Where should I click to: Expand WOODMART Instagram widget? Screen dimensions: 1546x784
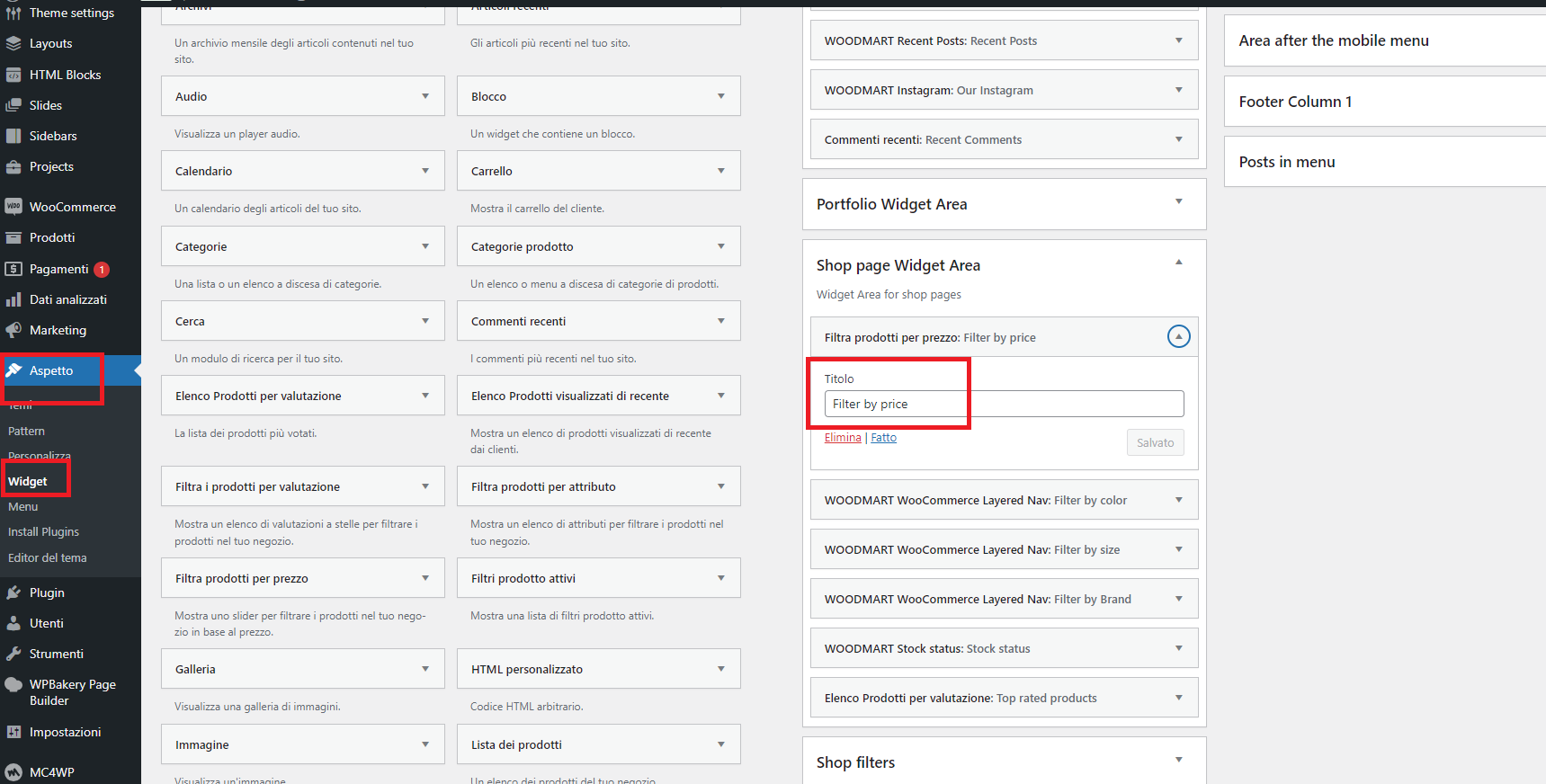pyautogui.click(x=1179, y=90)
